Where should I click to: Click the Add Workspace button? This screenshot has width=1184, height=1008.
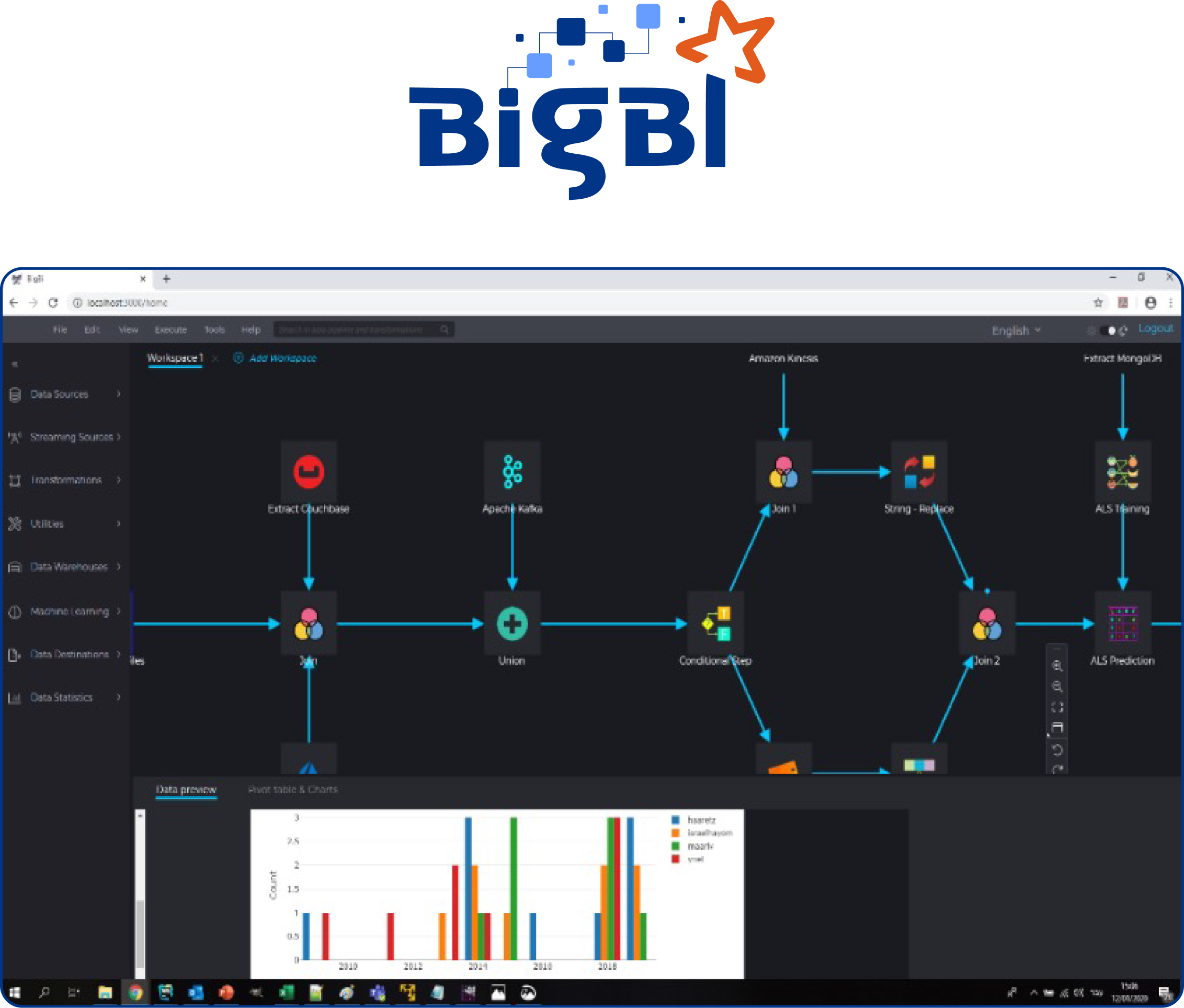point(282,358)
